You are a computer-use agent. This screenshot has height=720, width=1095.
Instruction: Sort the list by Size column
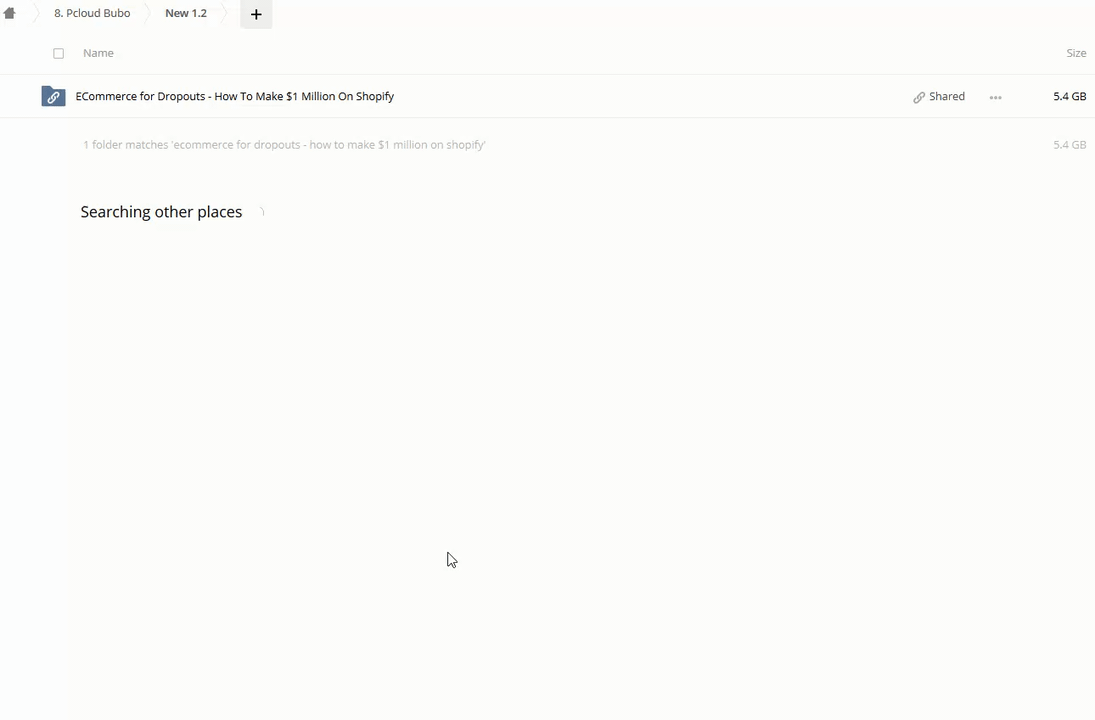[1075, 53]
